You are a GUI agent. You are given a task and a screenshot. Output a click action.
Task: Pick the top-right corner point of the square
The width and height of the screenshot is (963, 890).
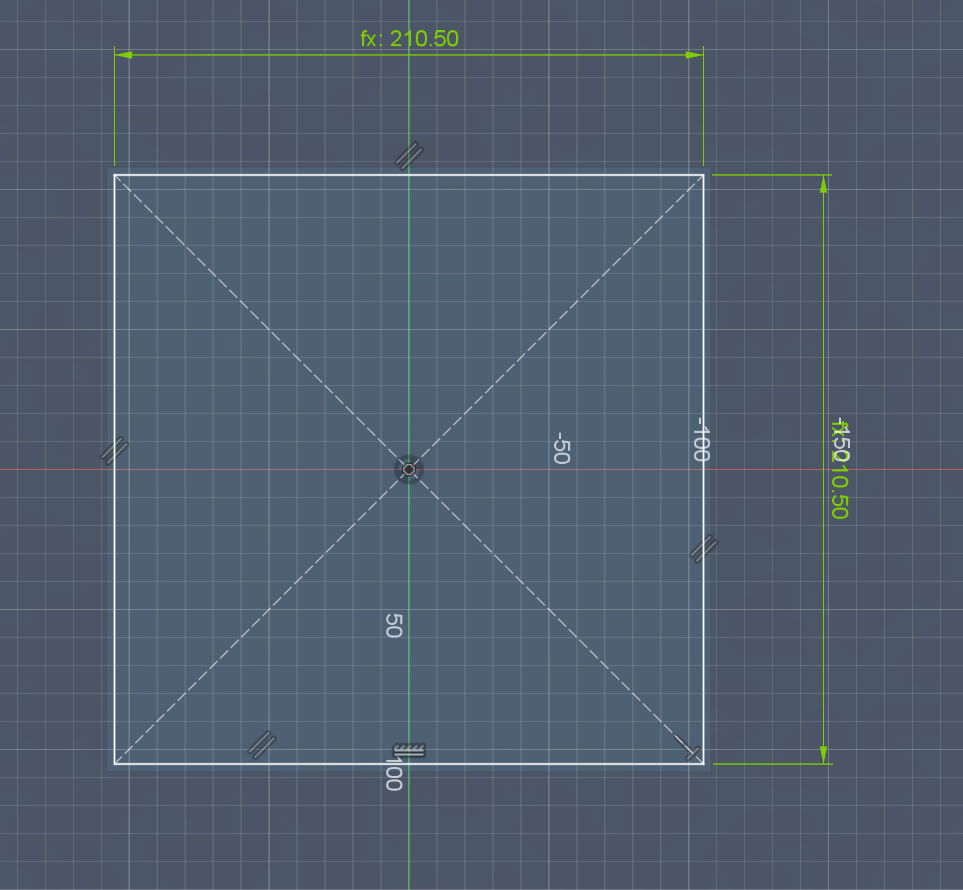pos(704,175)
